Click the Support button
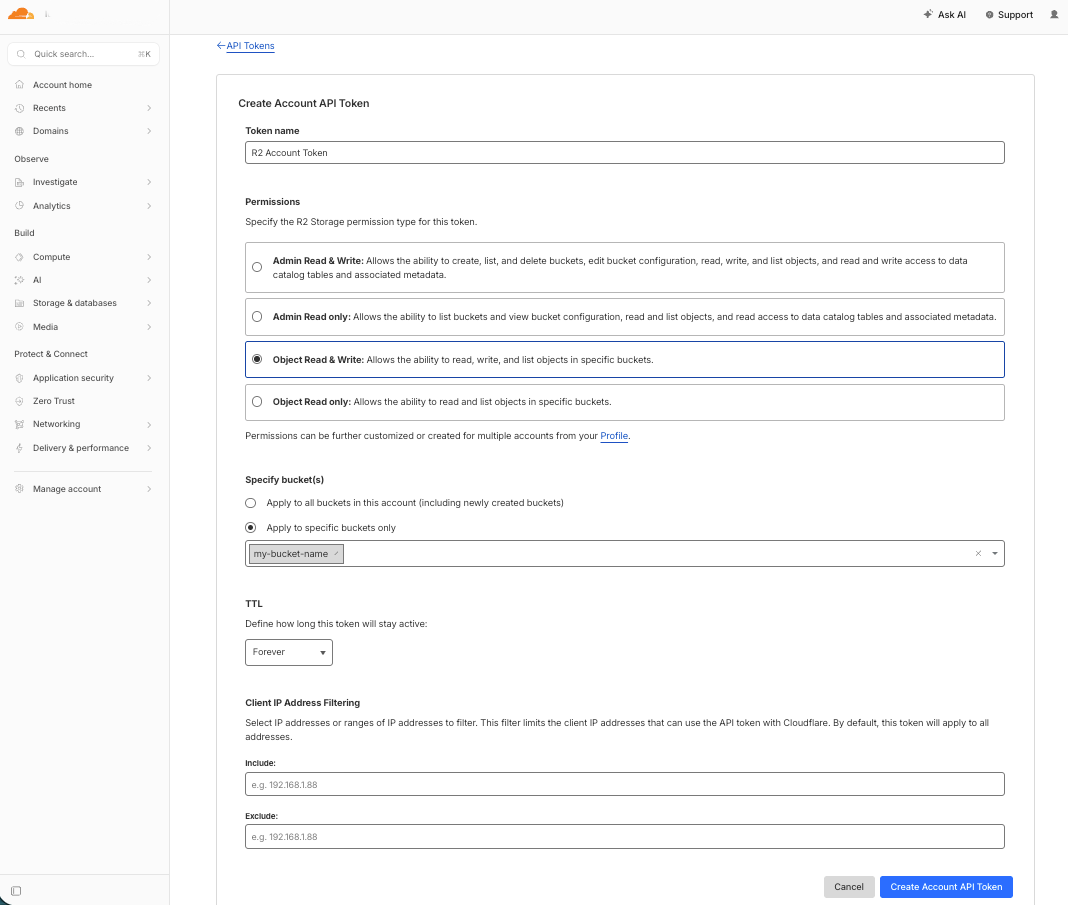This screenshot has height=905, width=1068. (x=1009, y=14)
